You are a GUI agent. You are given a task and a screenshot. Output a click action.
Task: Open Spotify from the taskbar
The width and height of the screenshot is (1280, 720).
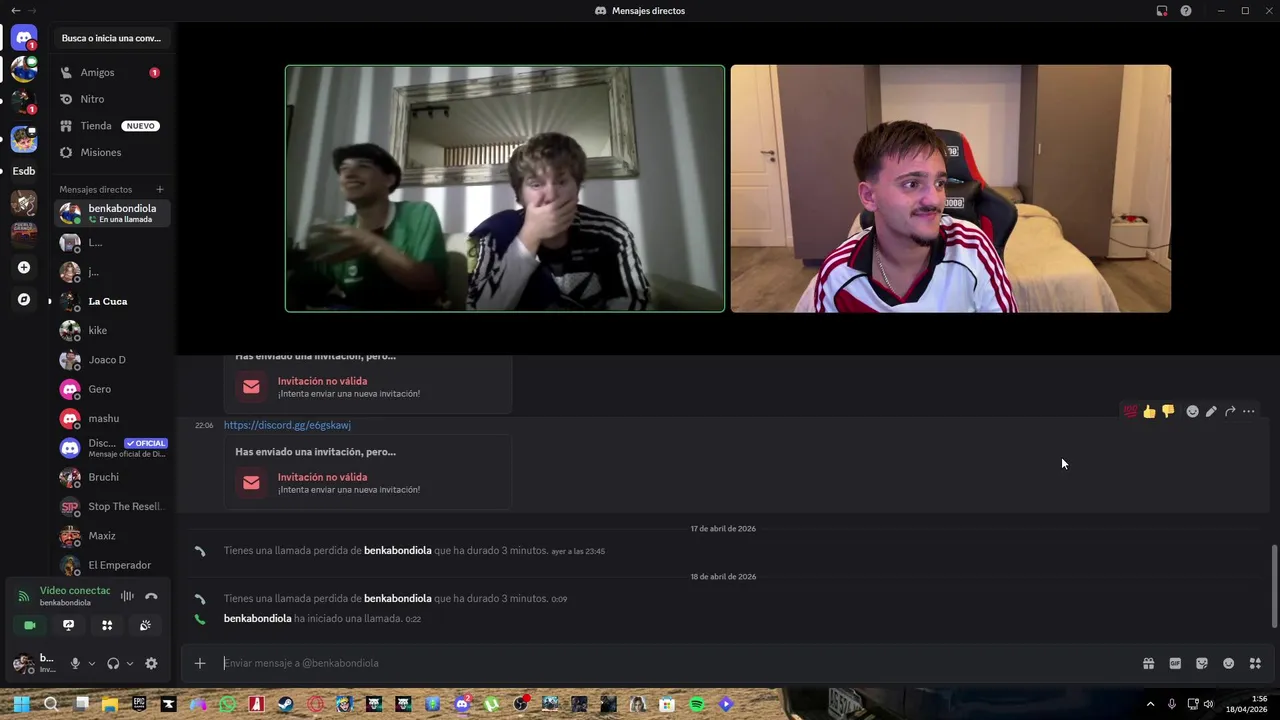tap(697, 704)
